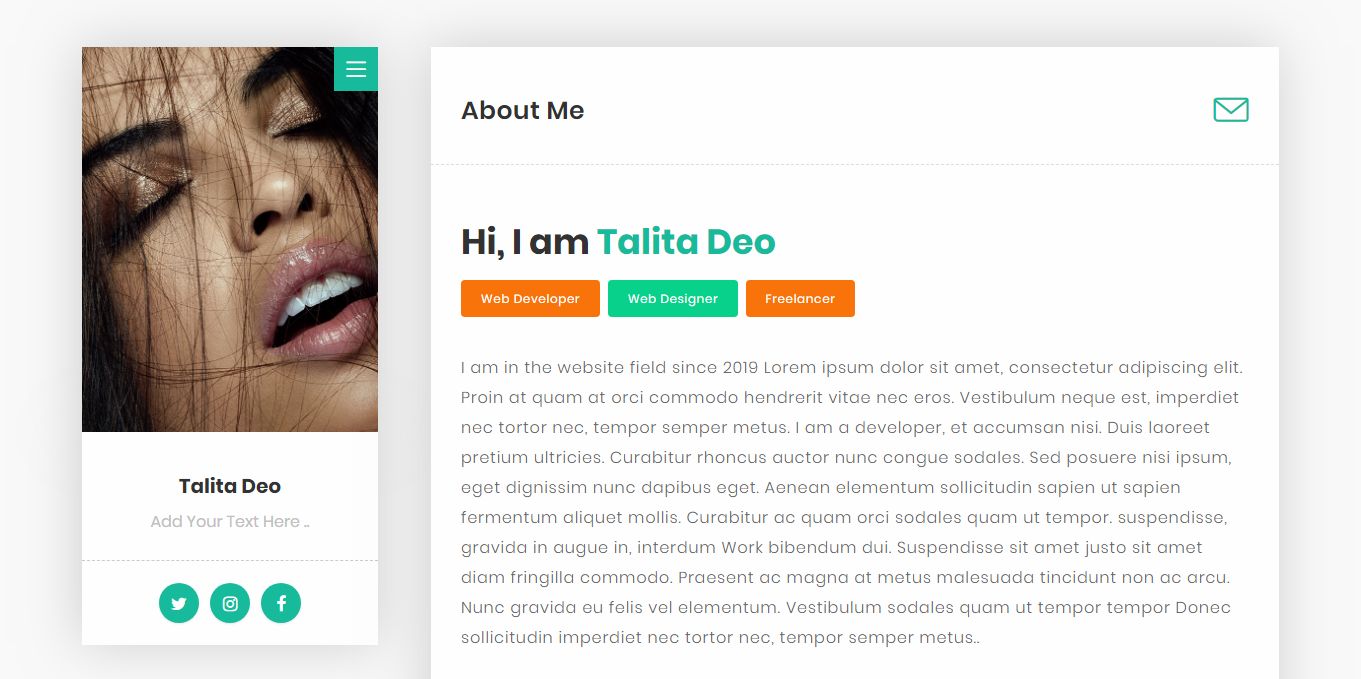The height and width of the screenshot is (679, 1361).
Task: Click the envelope contact icon
Action: [x=1230, y=110]
